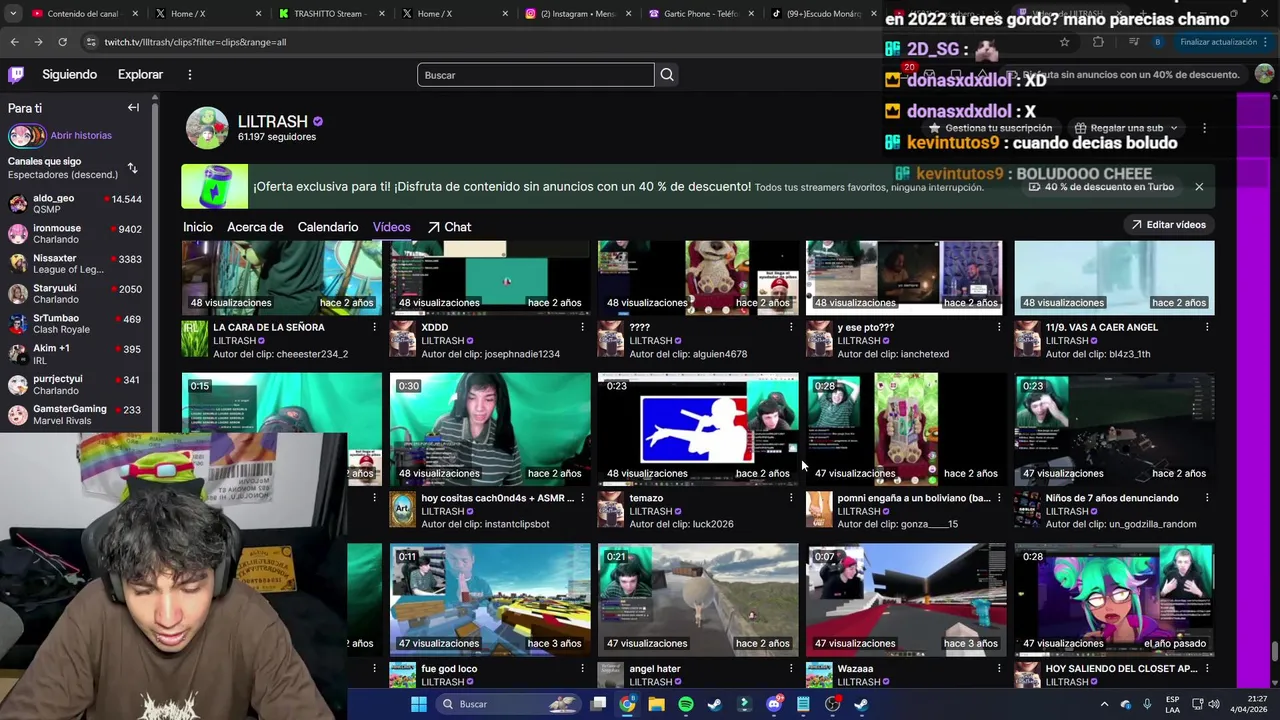1280x720 pixels.
Task: Click the Explorar nav link
Action: coord(140,75)
